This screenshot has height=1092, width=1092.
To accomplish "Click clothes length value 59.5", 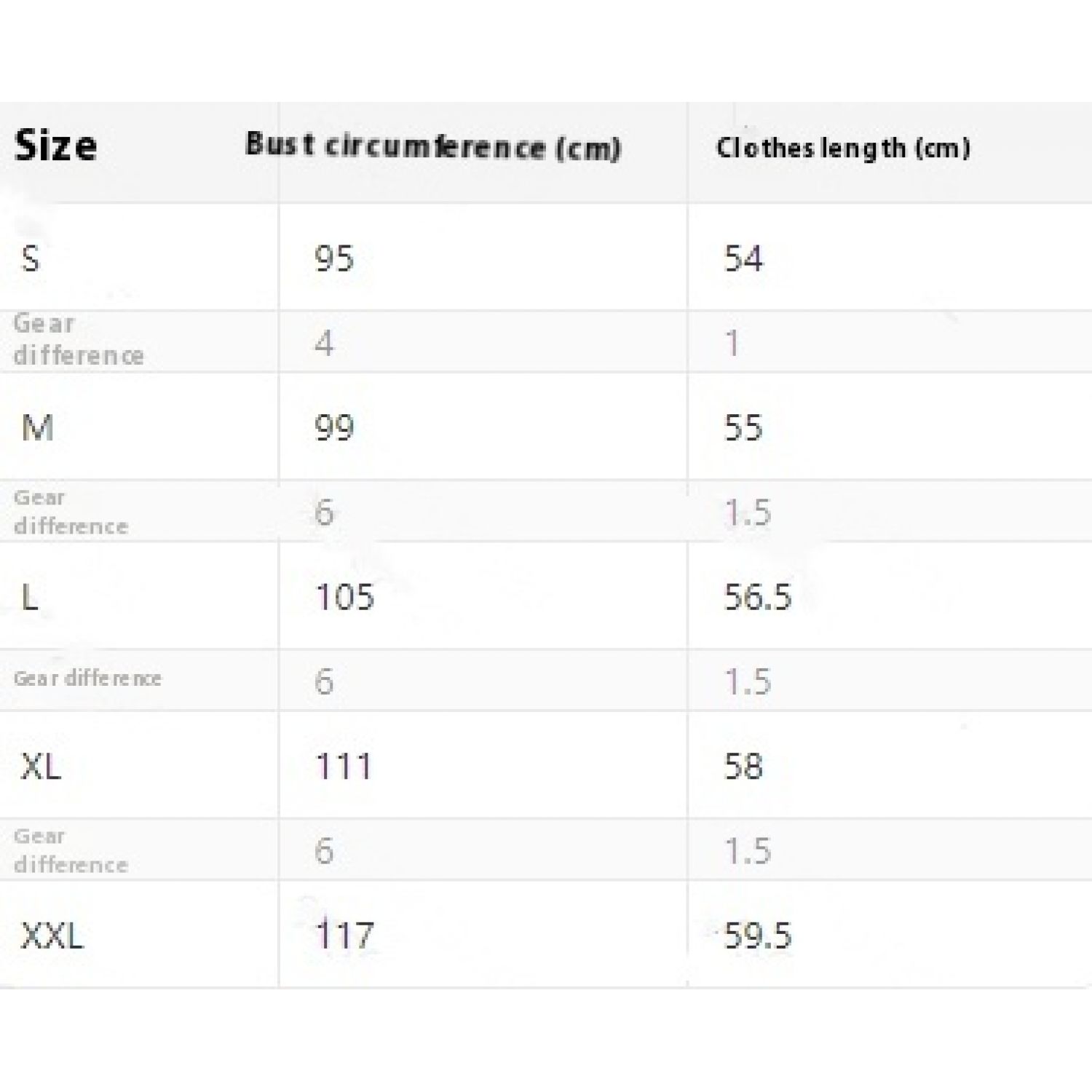I will click(x=757, y=935).
